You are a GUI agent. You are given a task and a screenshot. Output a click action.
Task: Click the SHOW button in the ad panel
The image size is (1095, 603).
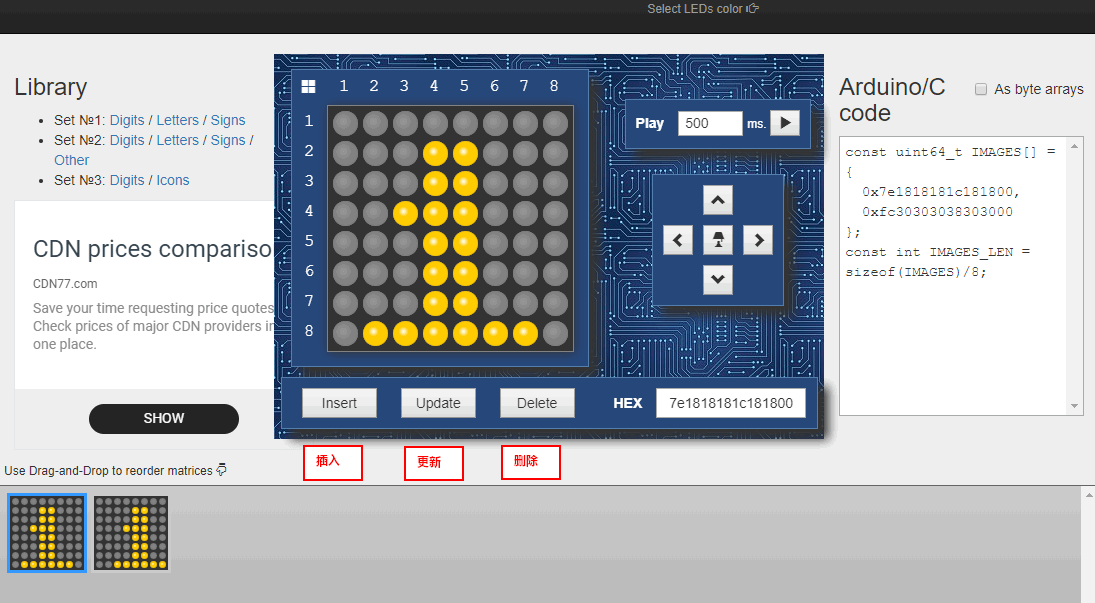coord(163,419)
